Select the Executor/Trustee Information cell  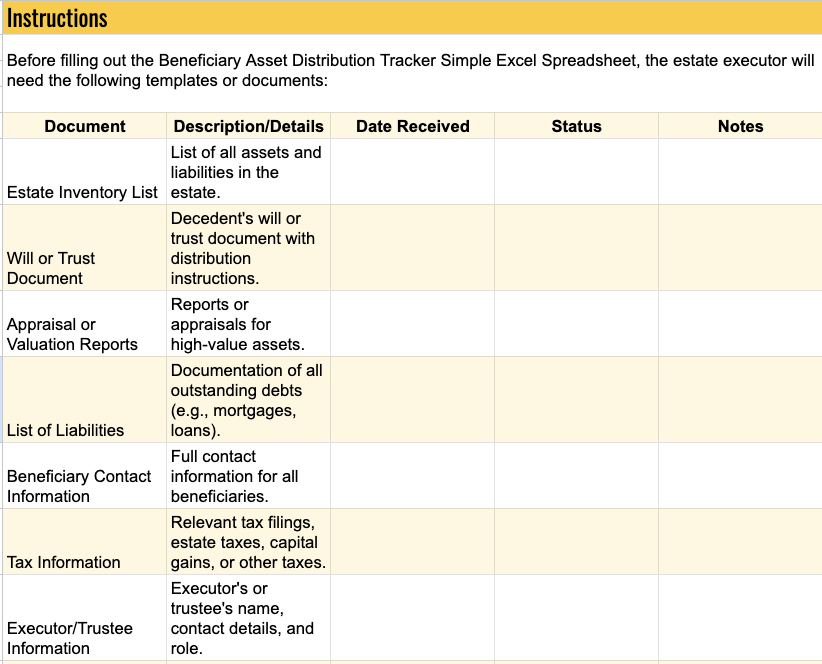coord(85,618)
